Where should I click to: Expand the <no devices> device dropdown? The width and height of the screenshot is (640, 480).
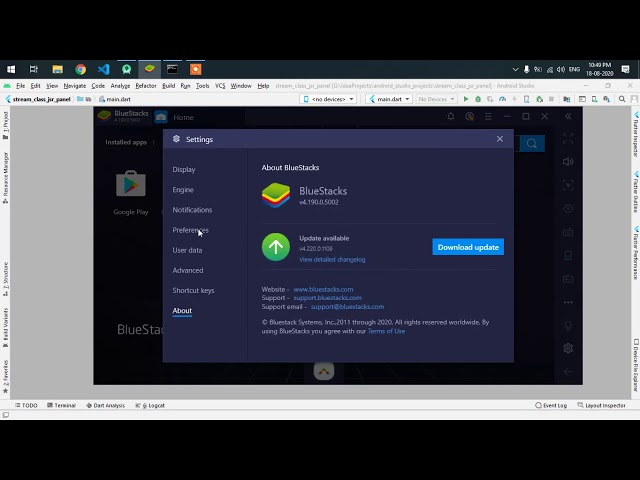point(328,99)
